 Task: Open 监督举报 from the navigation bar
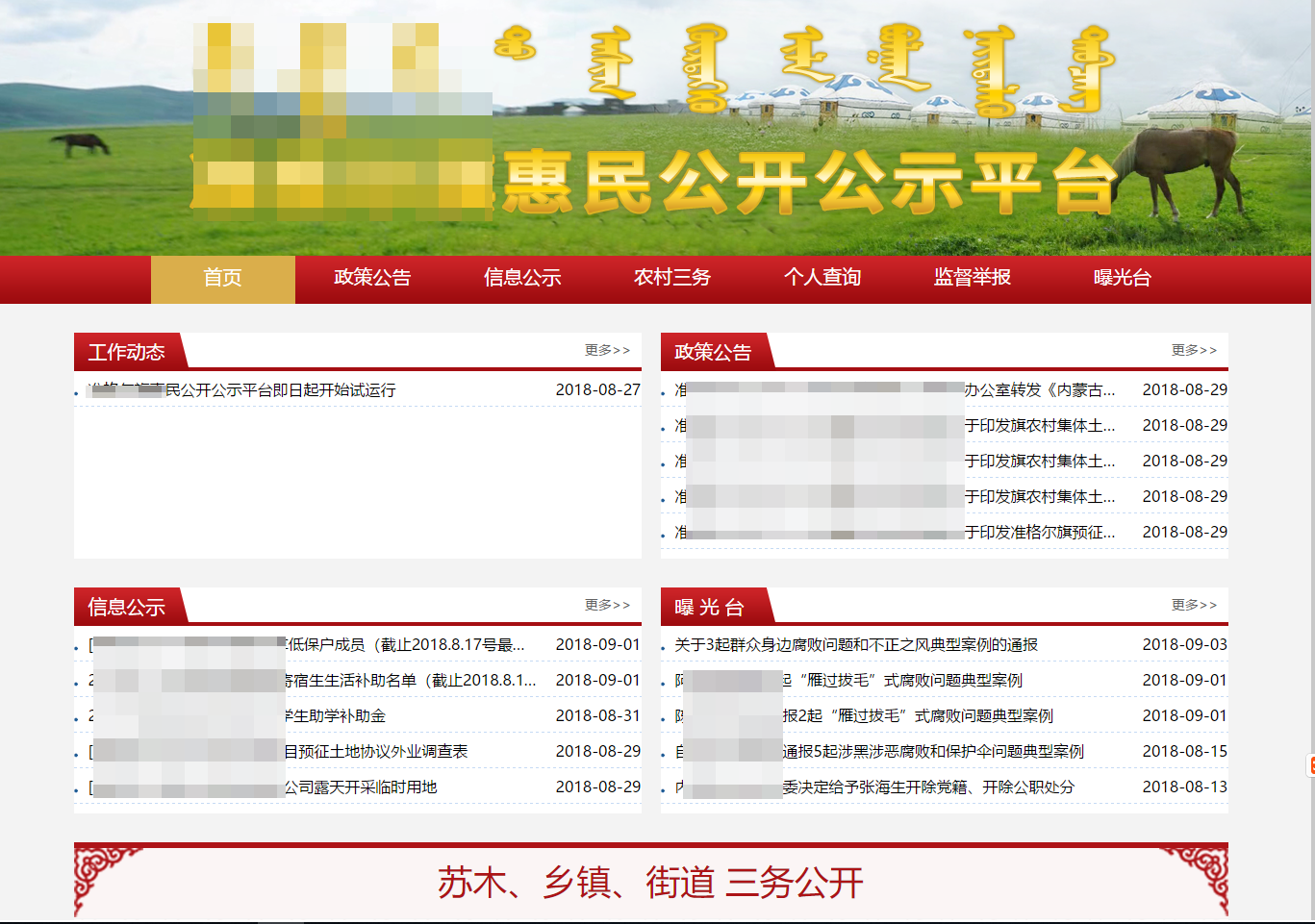(x=973, y=278)
